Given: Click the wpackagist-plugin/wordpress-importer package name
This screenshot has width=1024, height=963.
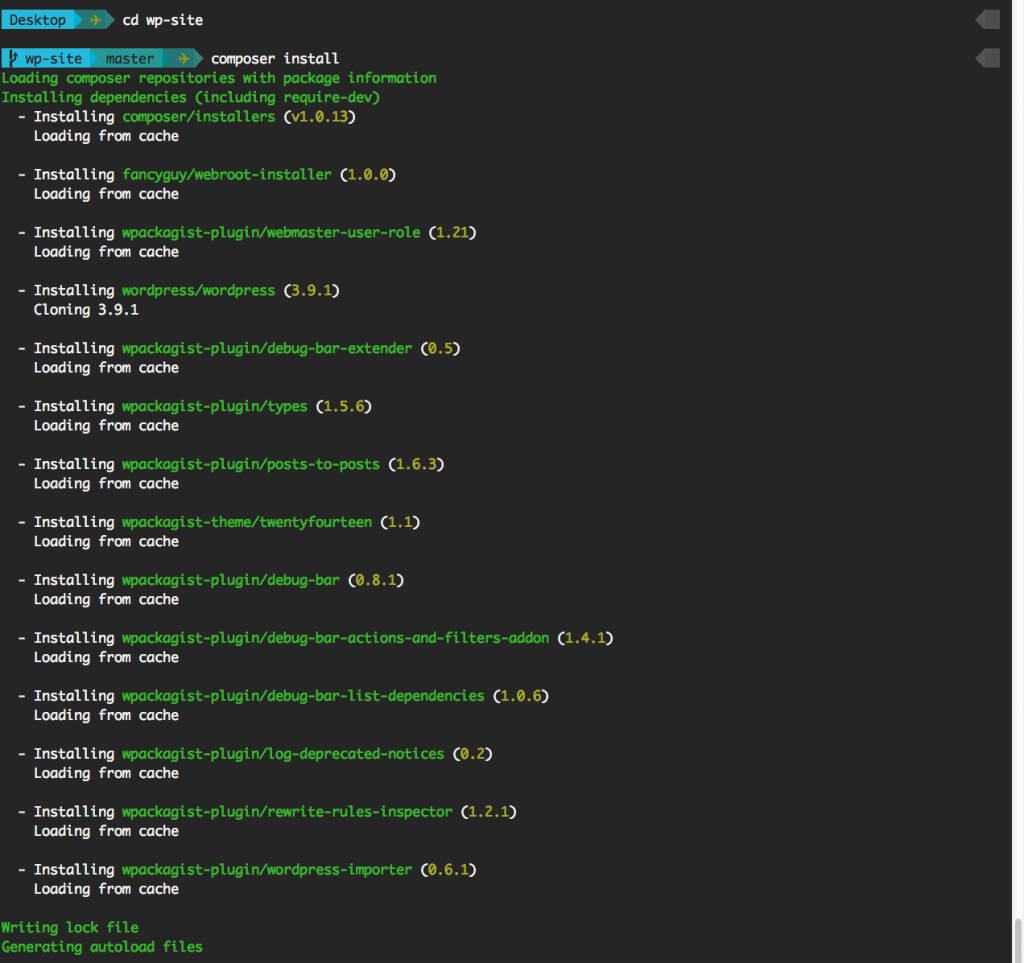Looking at the screenshot, I should coord(267,870).
